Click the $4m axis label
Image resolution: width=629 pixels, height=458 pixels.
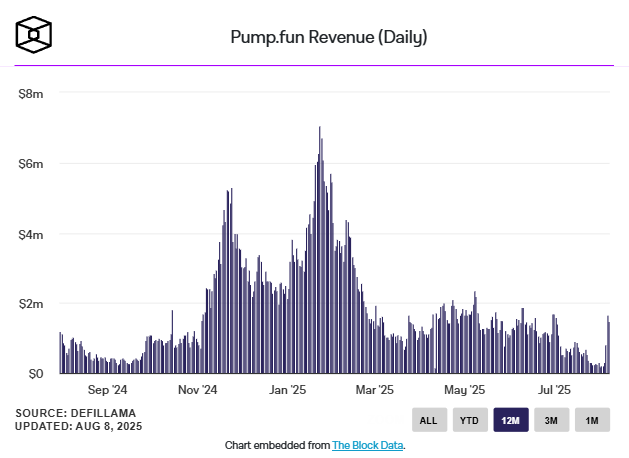pyautogui.click(x=31, y=235)
